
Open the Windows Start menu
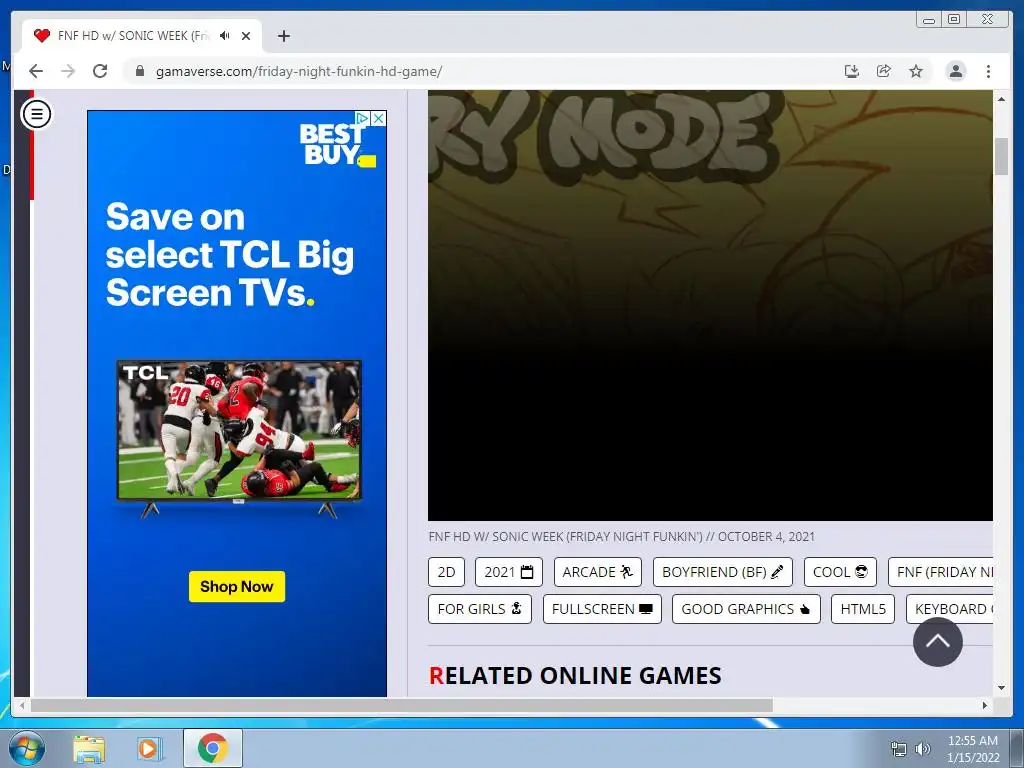tap(27, 748)
